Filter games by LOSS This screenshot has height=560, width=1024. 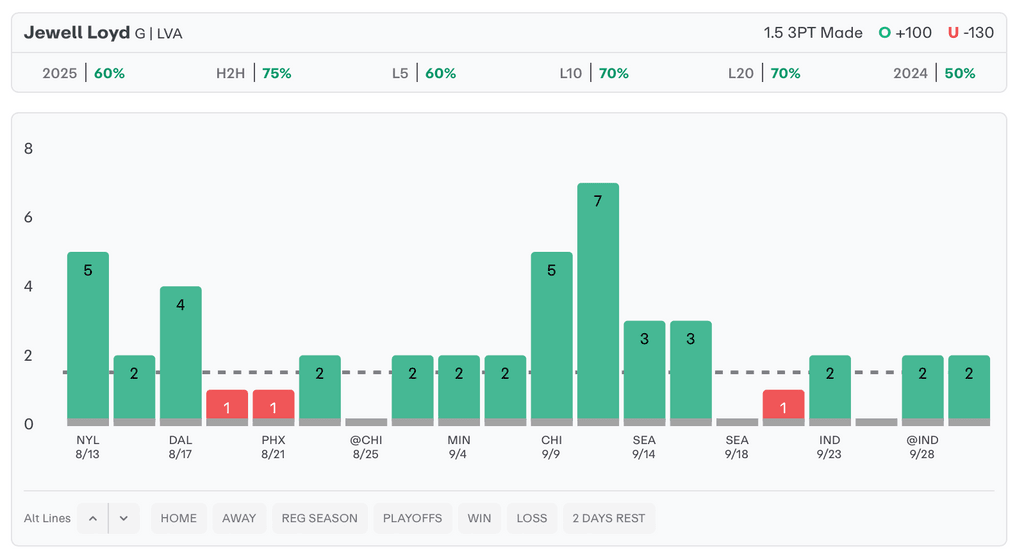(532, 518)
